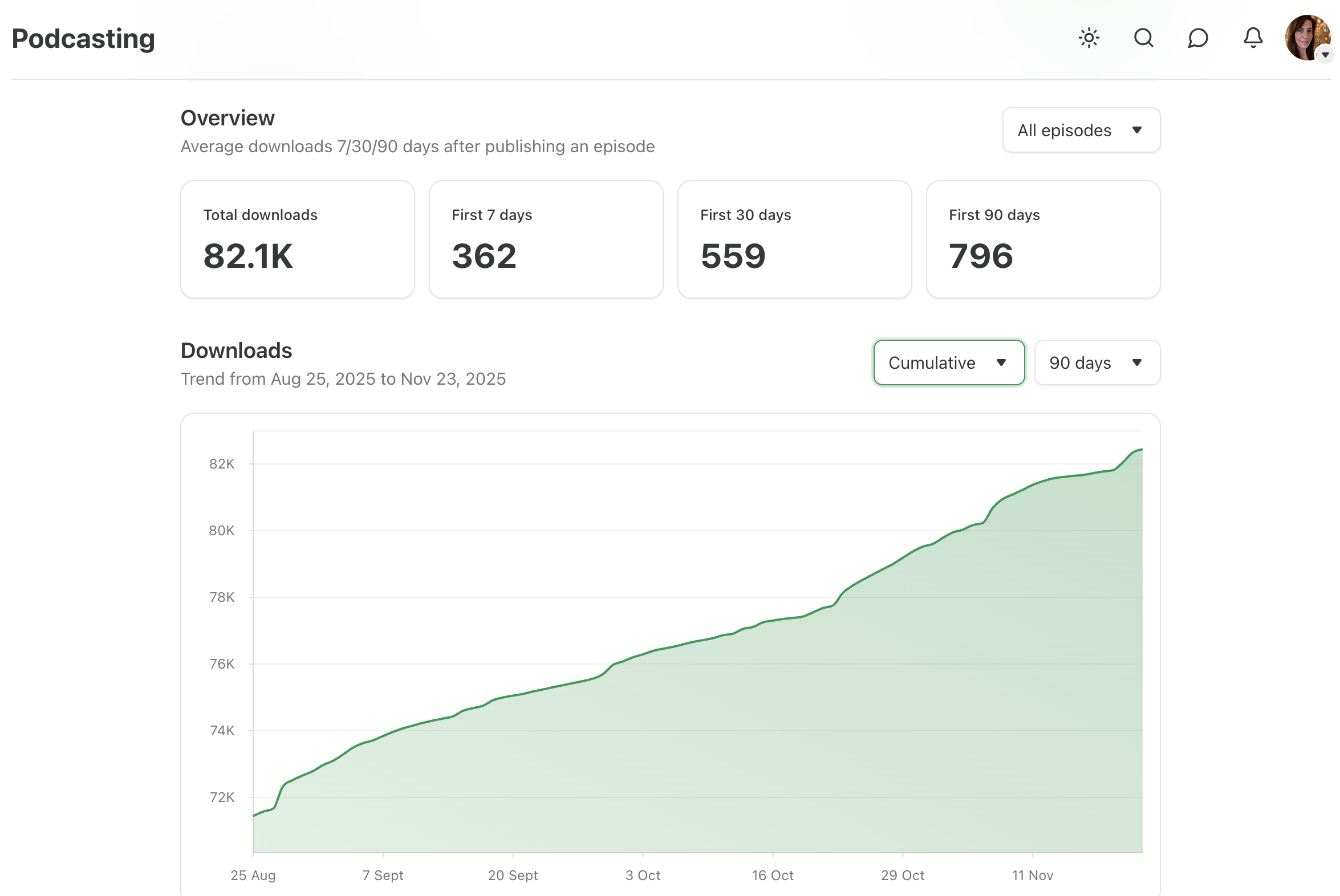Select the Total downloads card
1340x896 pixels.
(x=297, y=239)
